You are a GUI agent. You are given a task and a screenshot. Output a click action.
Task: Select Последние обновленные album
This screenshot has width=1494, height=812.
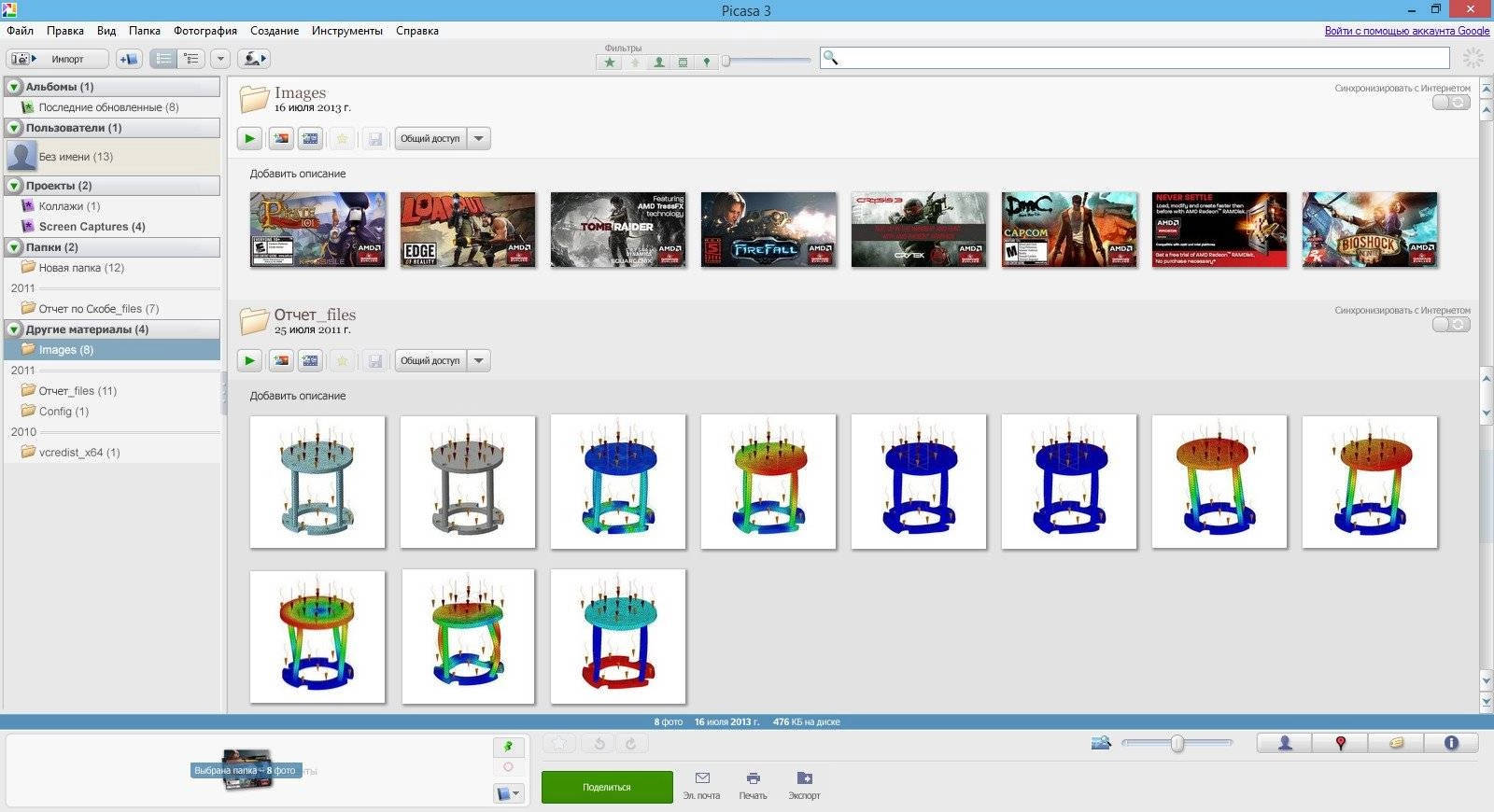[x=112, y=107]
